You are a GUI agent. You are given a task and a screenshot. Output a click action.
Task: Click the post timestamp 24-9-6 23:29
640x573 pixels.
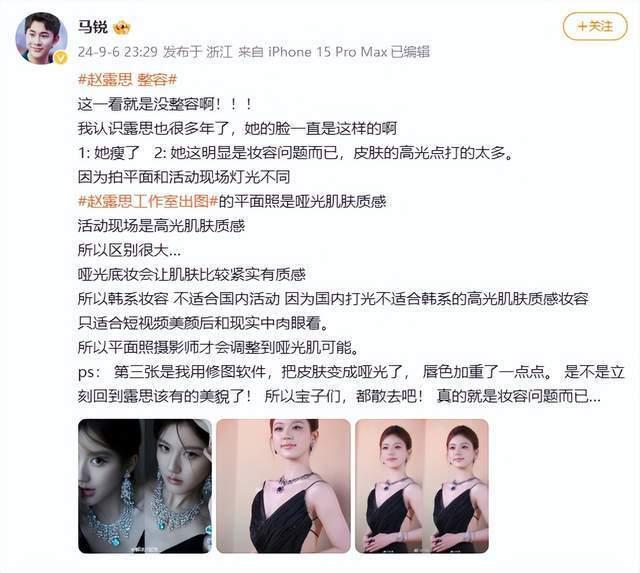click(118, 52)
